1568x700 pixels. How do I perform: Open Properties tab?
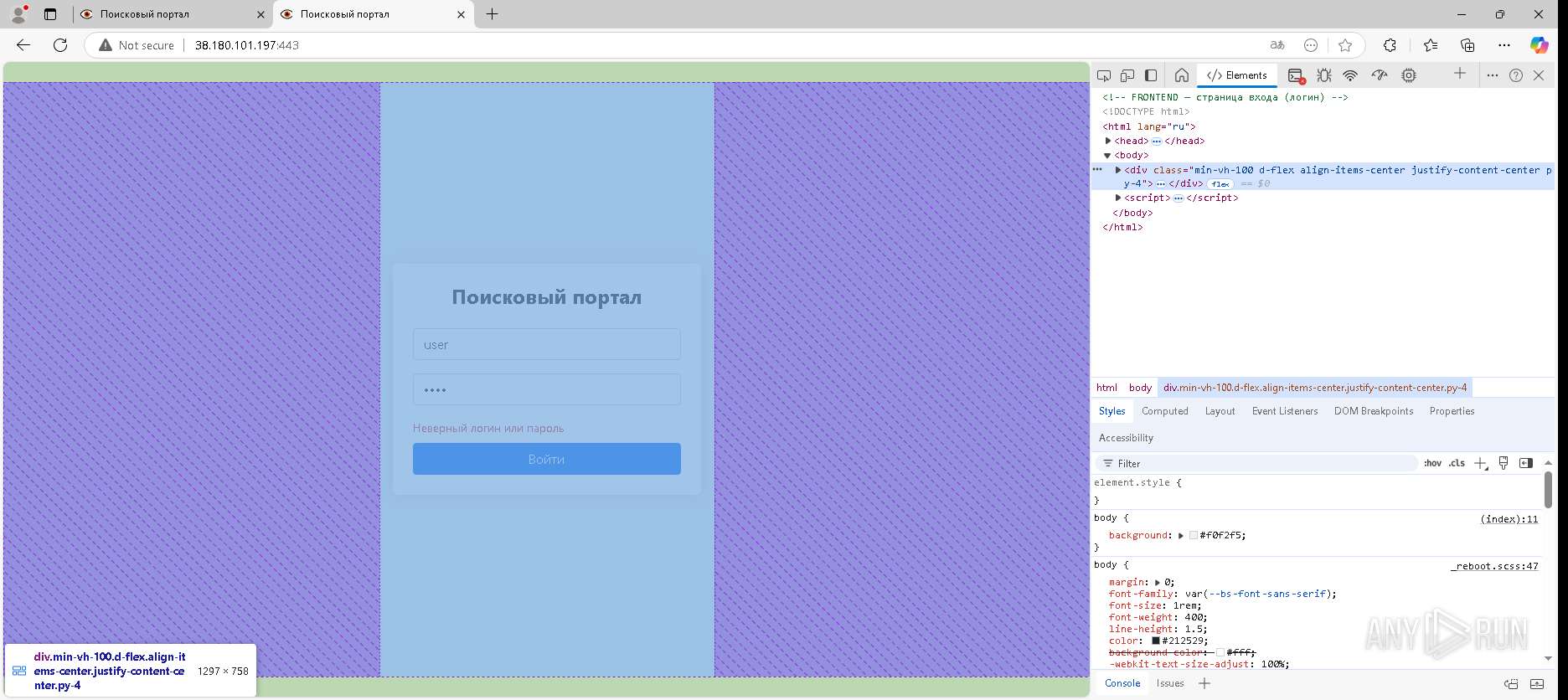(1452, 411)
